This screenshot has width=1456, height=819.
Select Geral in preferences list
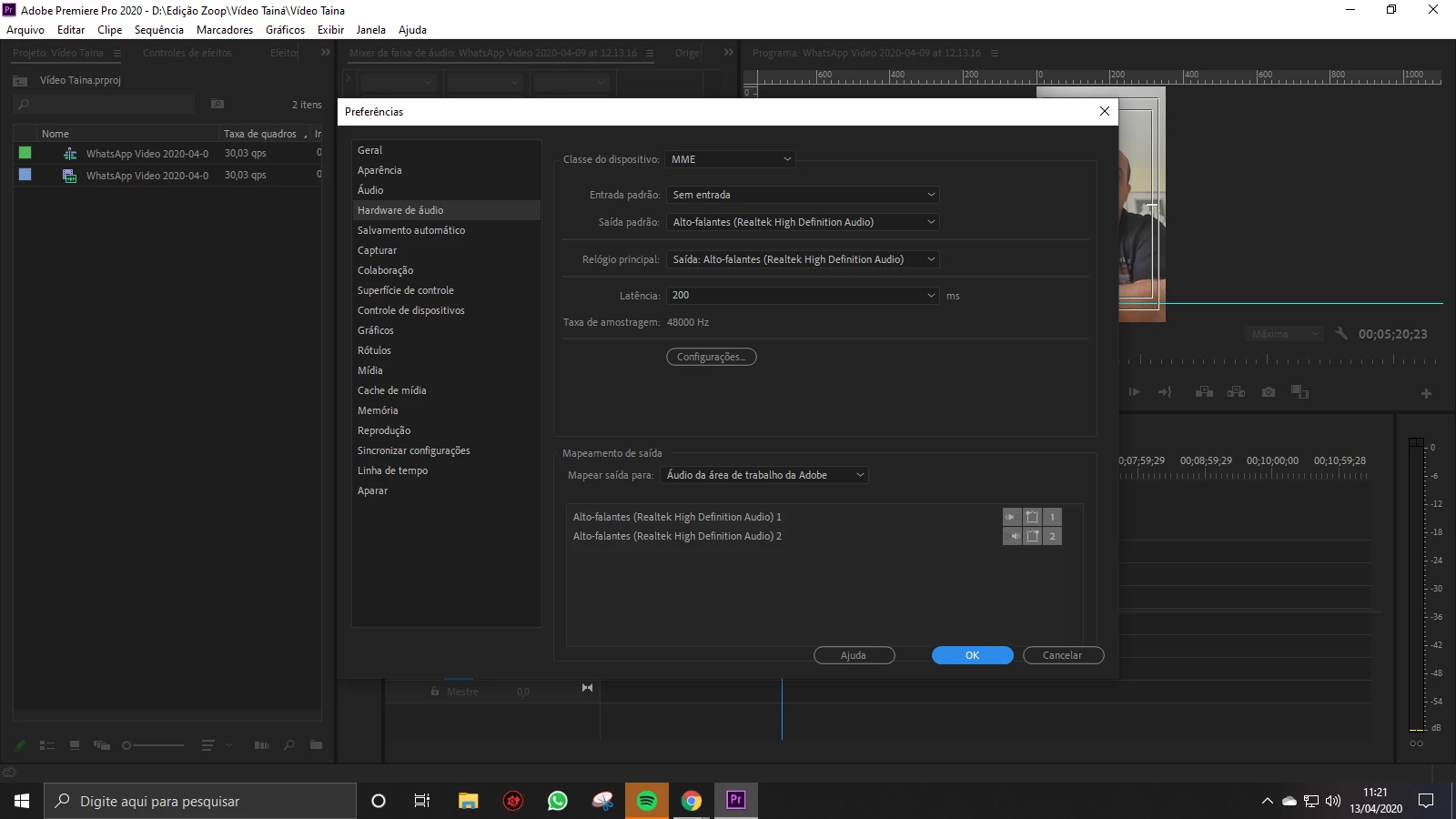tap(446, 150)
